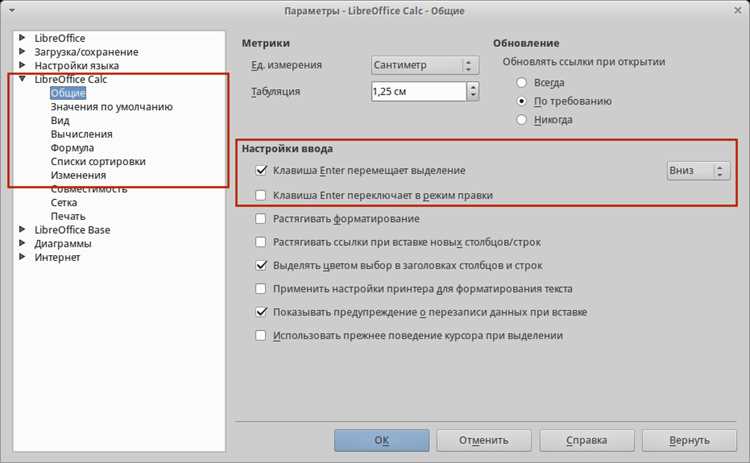Viewport: 750px width, 463px height.
Task: Select the Общие tree item
Action: click(68, 93)
